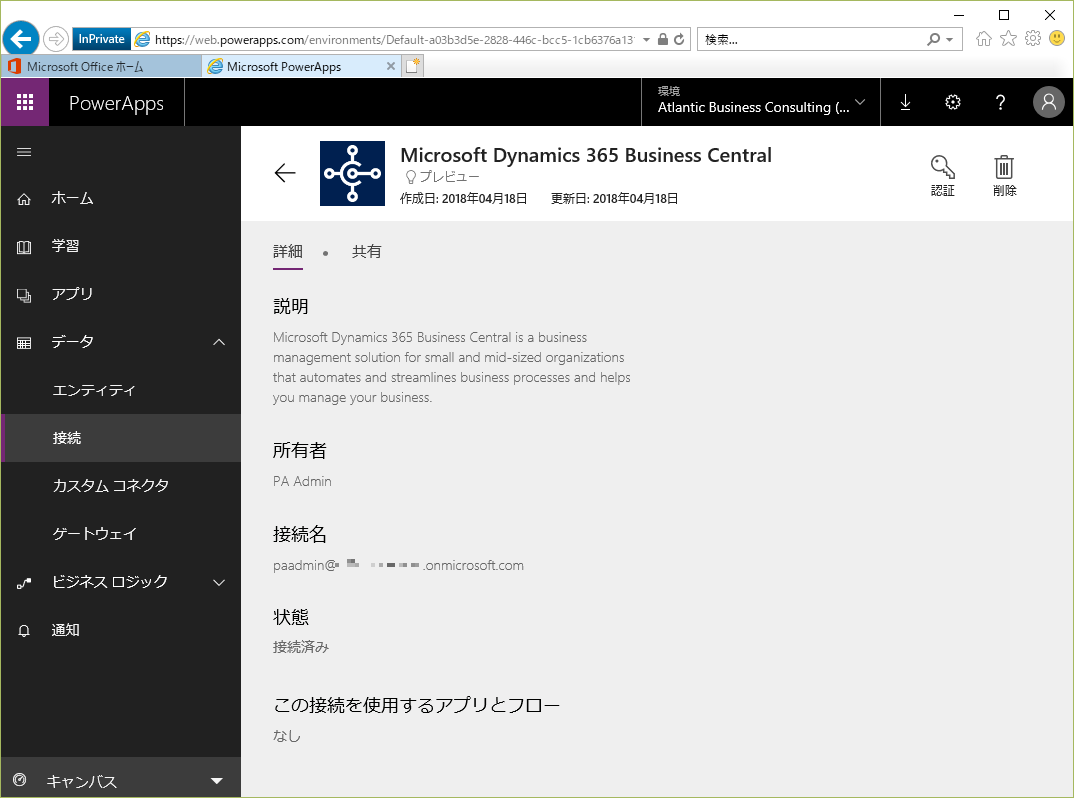The image size is (1074, 798).
Task: Open address bar URL history dropdown
Action: pos(646,40)
